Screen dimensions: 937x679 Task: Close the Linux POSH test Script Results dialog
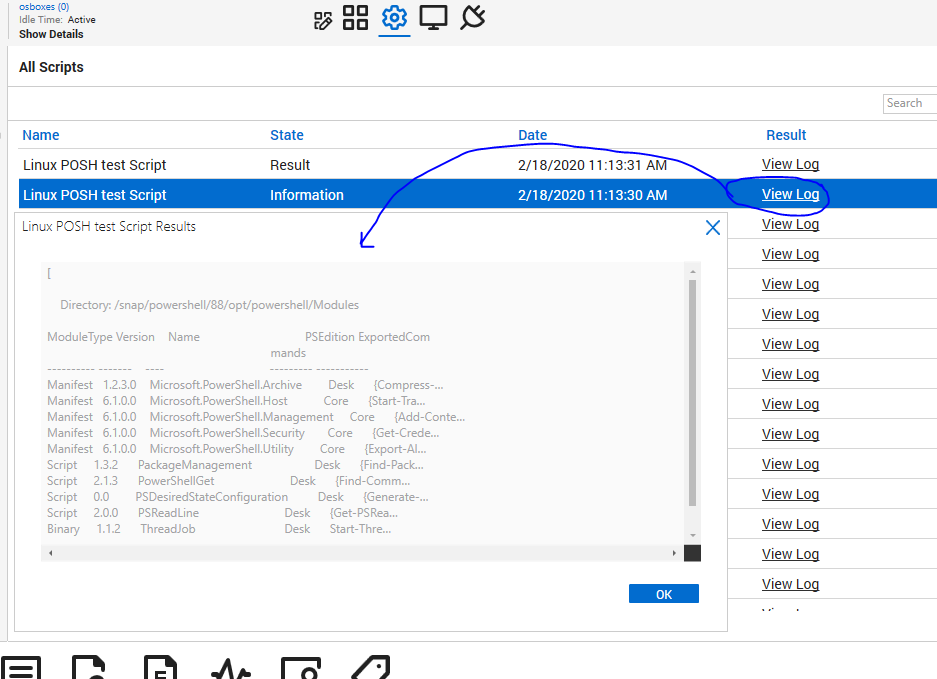pos(712,228)
